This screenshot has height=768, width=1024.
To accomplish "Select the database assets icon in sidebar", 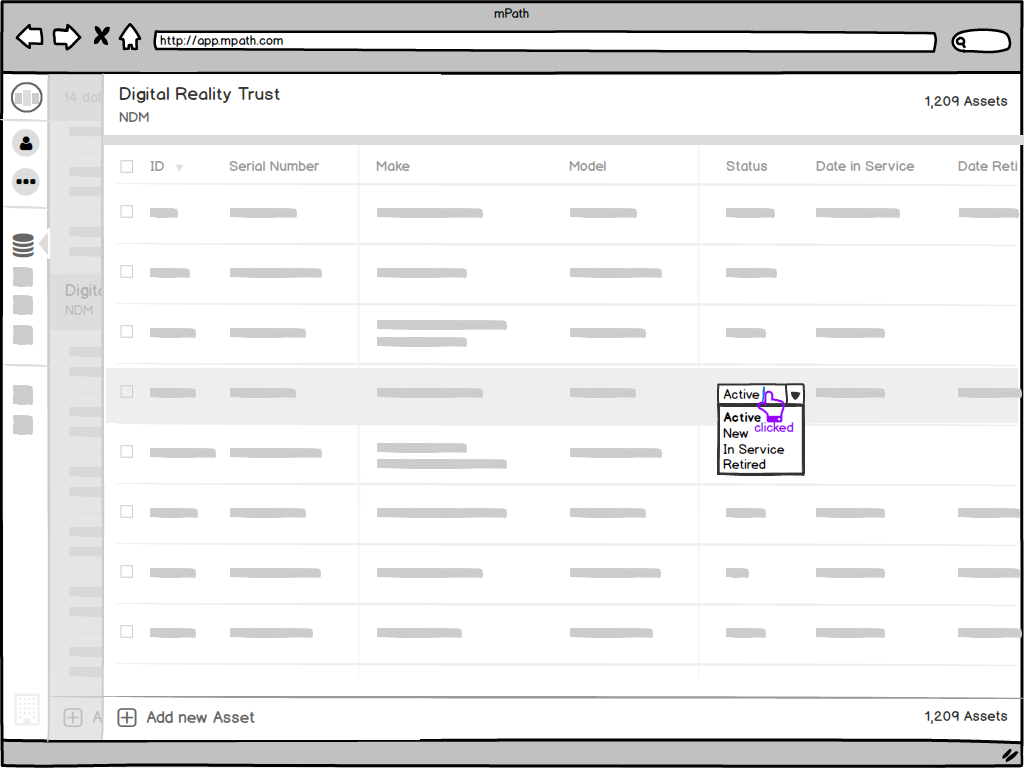I will pos(25,244).
